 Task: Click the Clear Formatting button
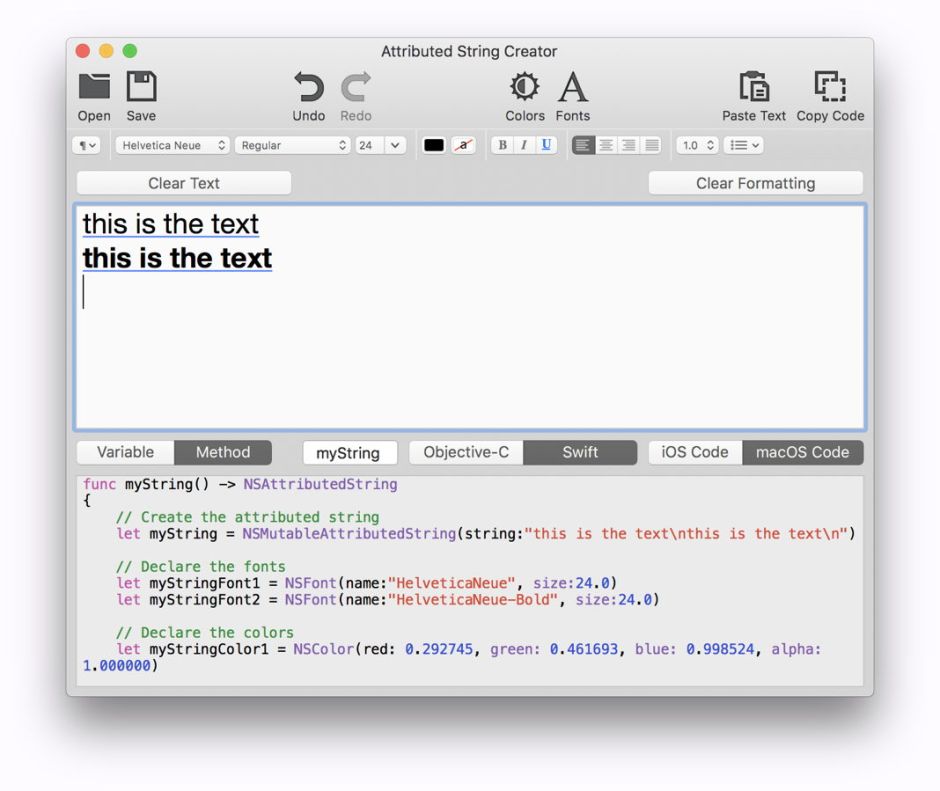tap(755, 183)
